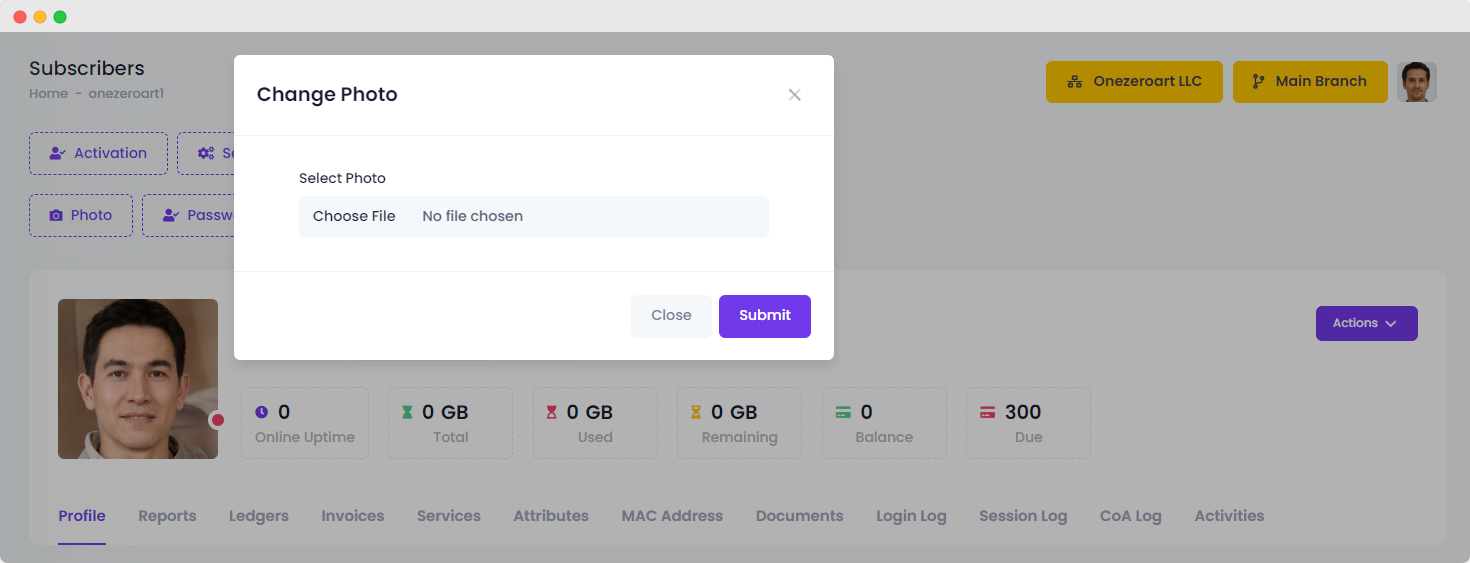Click the red card icon for Due
The width and height of the screenshot is (1470, 563).
pyautogui.click(x=988, y=412)
